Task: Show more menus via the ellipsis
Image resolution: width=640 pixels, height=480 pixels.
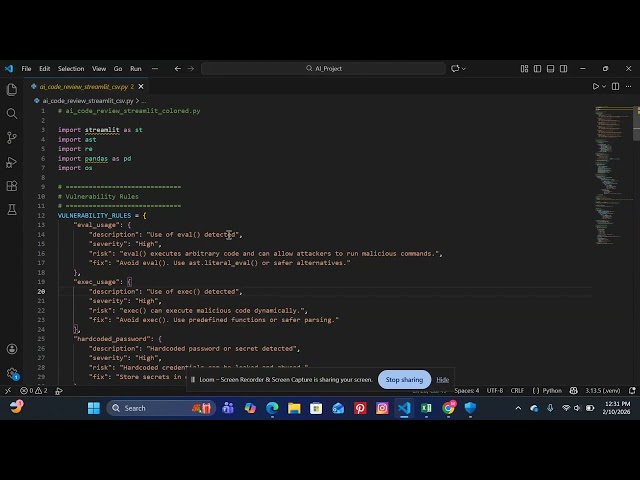Action: pos(155,69)
